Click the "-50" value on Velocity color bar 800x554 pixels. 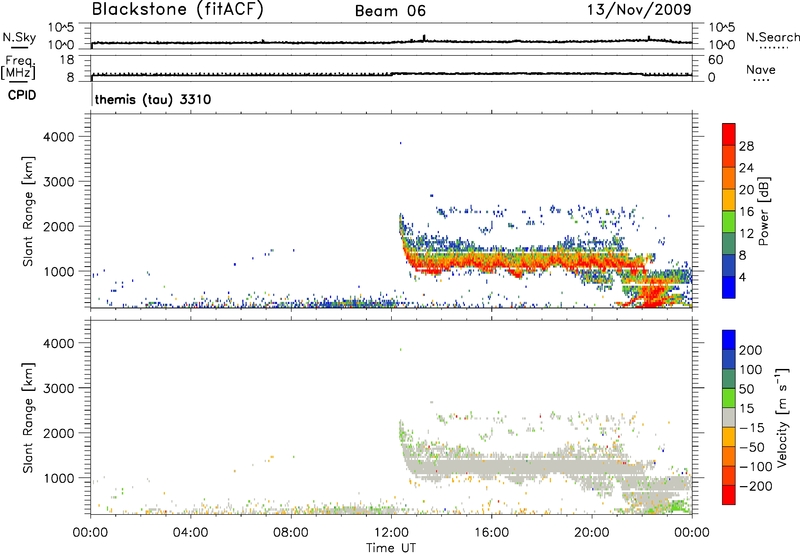point(752,447)
